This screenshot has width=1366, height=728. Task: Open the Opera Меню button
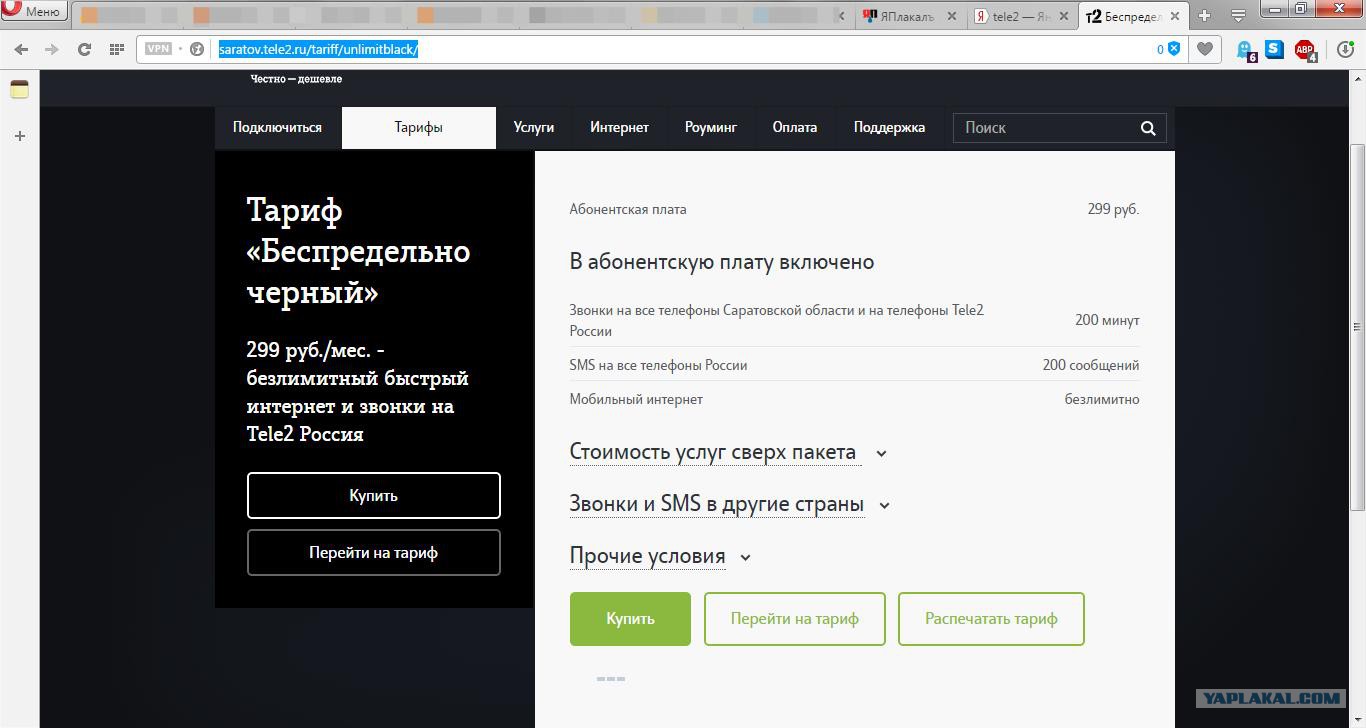pyautogui.click(x=34, y=12)
